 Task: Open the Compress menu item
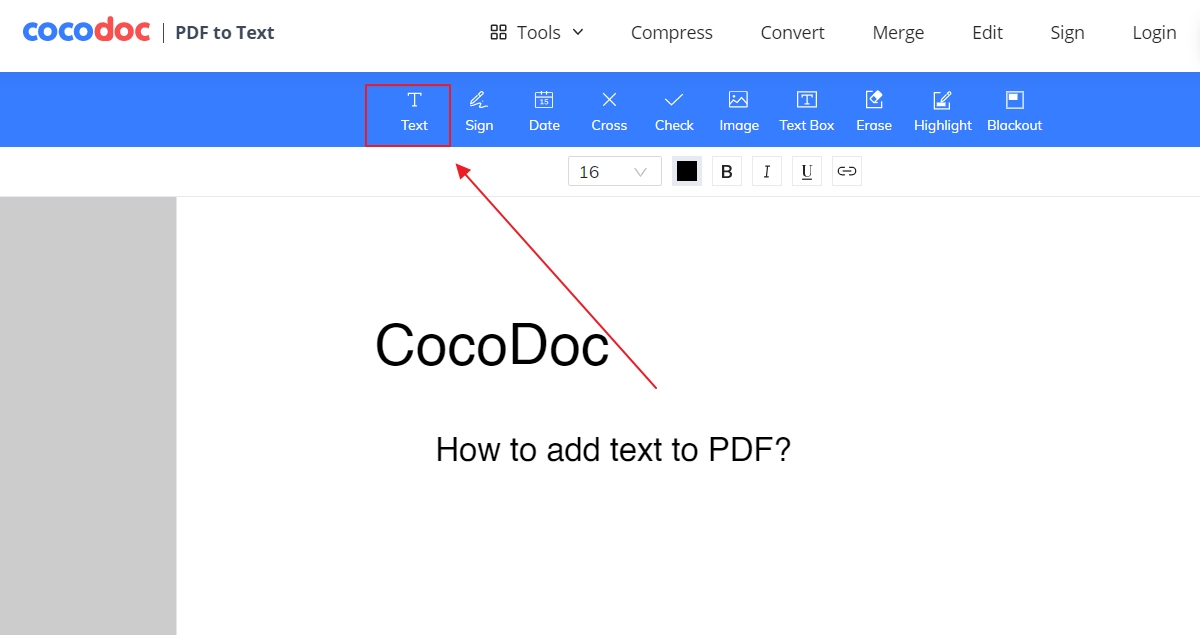[672, 33]
